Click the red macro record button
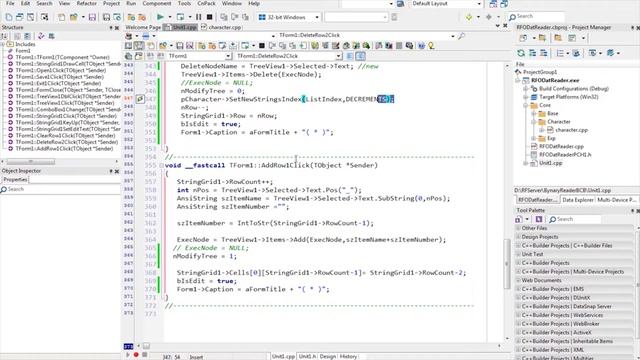This screenshot has height=360, width=640. tap(136, 355)
